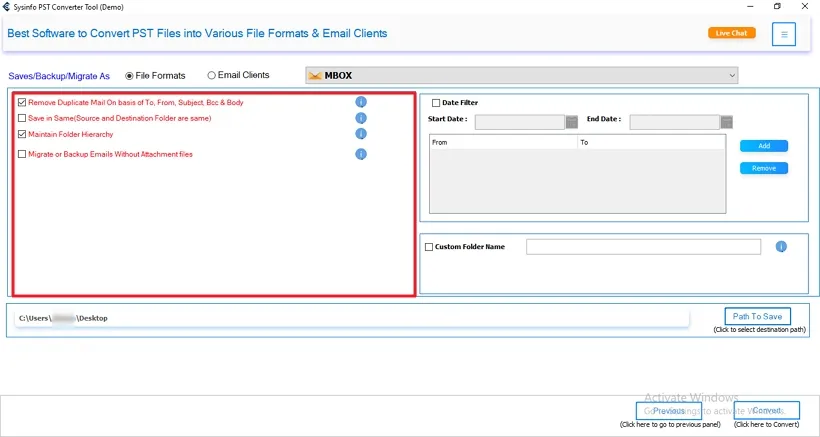Click info icon beside Save in Same
The height and width of the screenshot is (437, 820).
[361, 118]
